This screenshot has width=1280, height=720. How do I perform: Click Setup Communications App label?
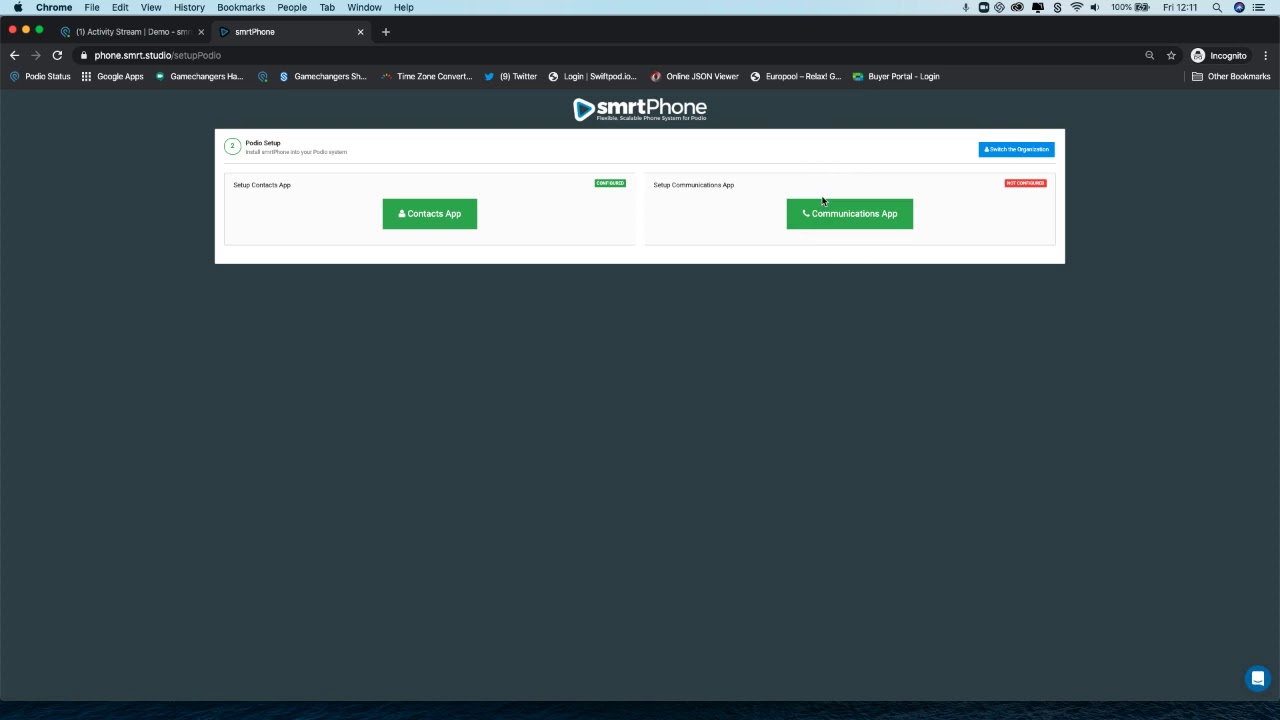(693, 185)
